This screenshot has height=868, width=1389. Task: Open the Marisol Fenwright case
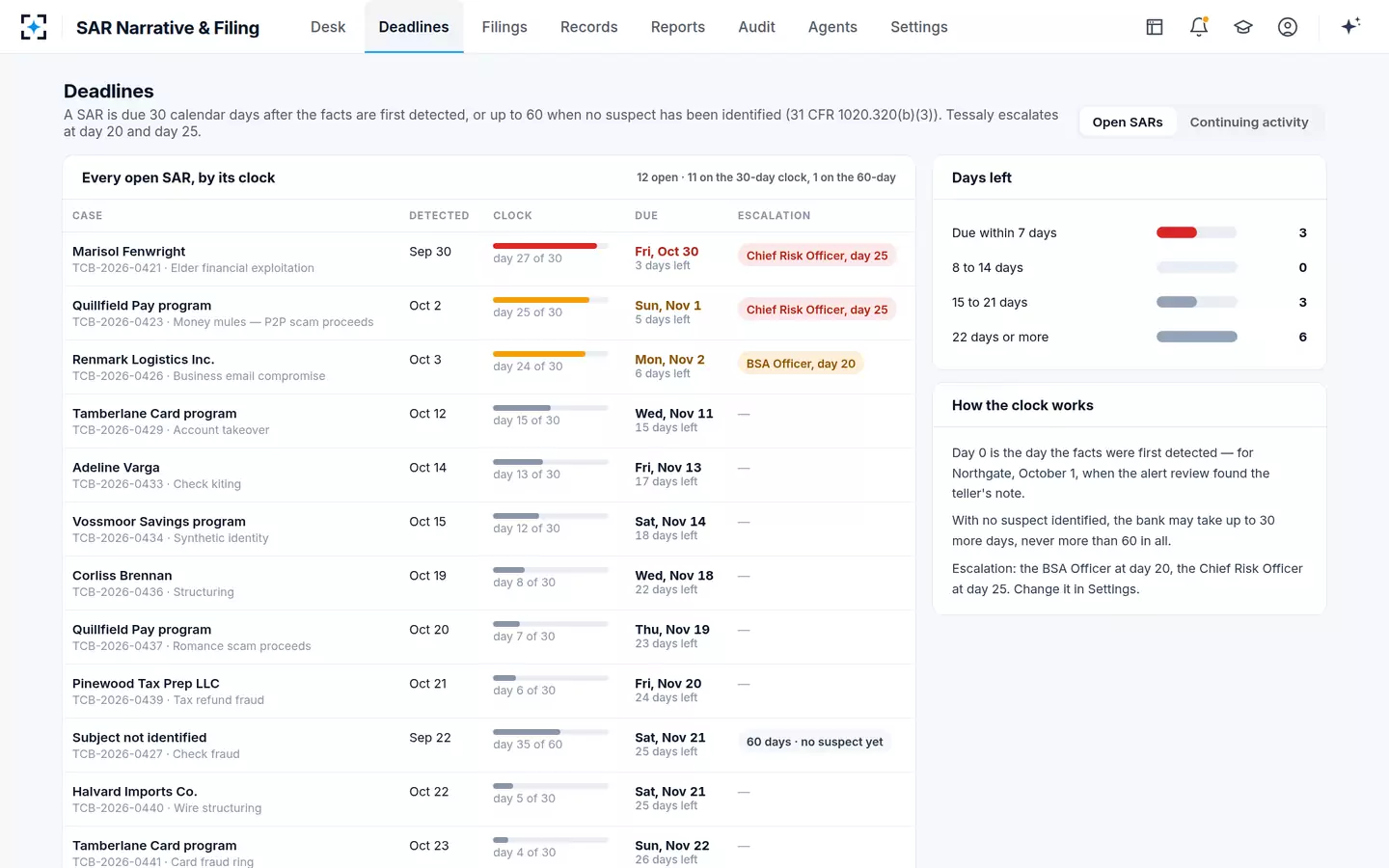coord(489,259)
